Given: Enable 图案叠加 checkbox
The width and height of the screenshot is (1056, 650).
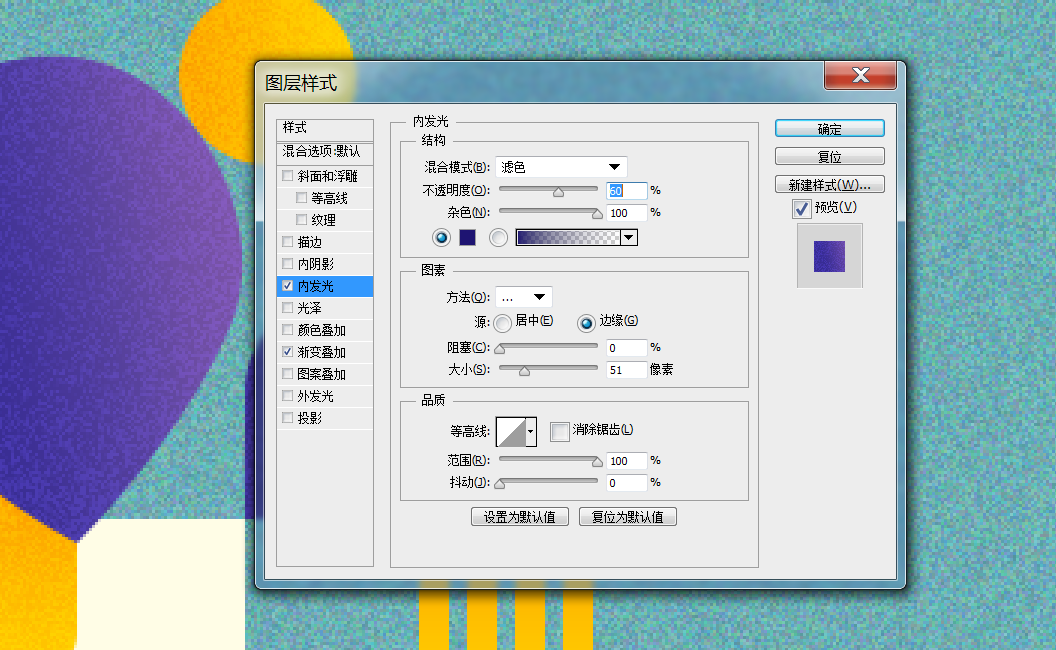Looking at the screenshot, I should click(x=288, y=374).
